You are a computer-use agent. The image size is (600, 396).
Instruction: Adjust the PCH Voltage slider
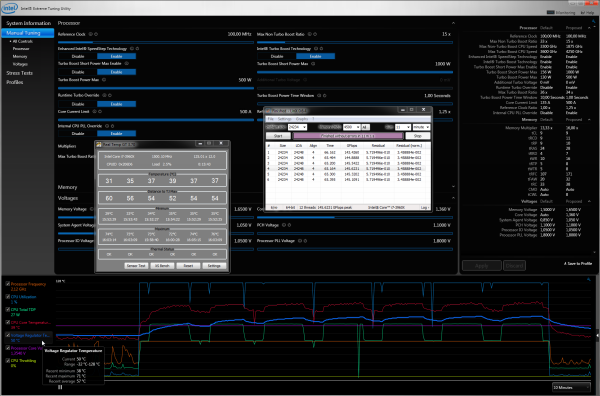coord(355,233)
